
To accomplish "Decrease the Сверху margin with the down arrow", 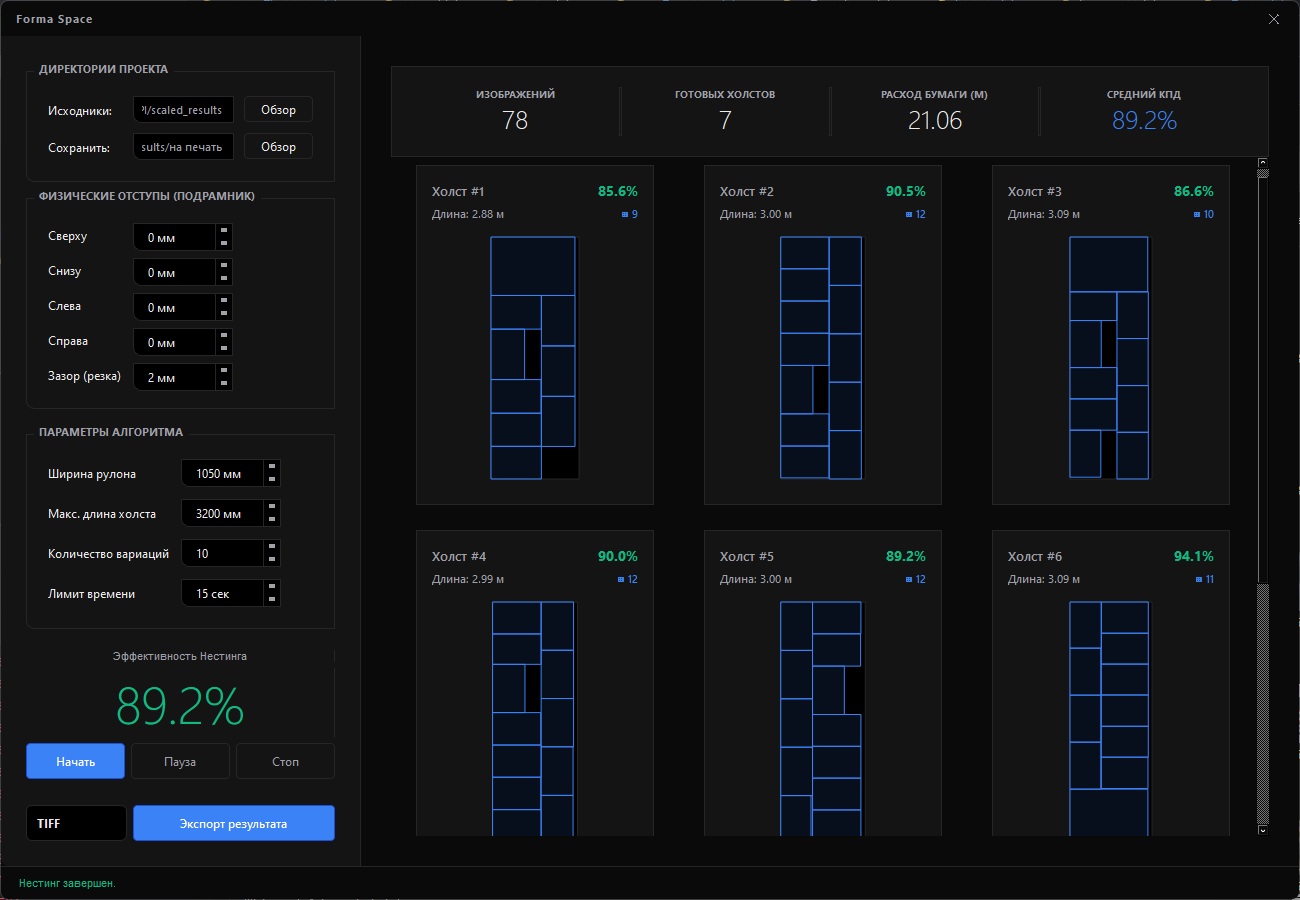I will pyautogui.click(x=224, y=243).
